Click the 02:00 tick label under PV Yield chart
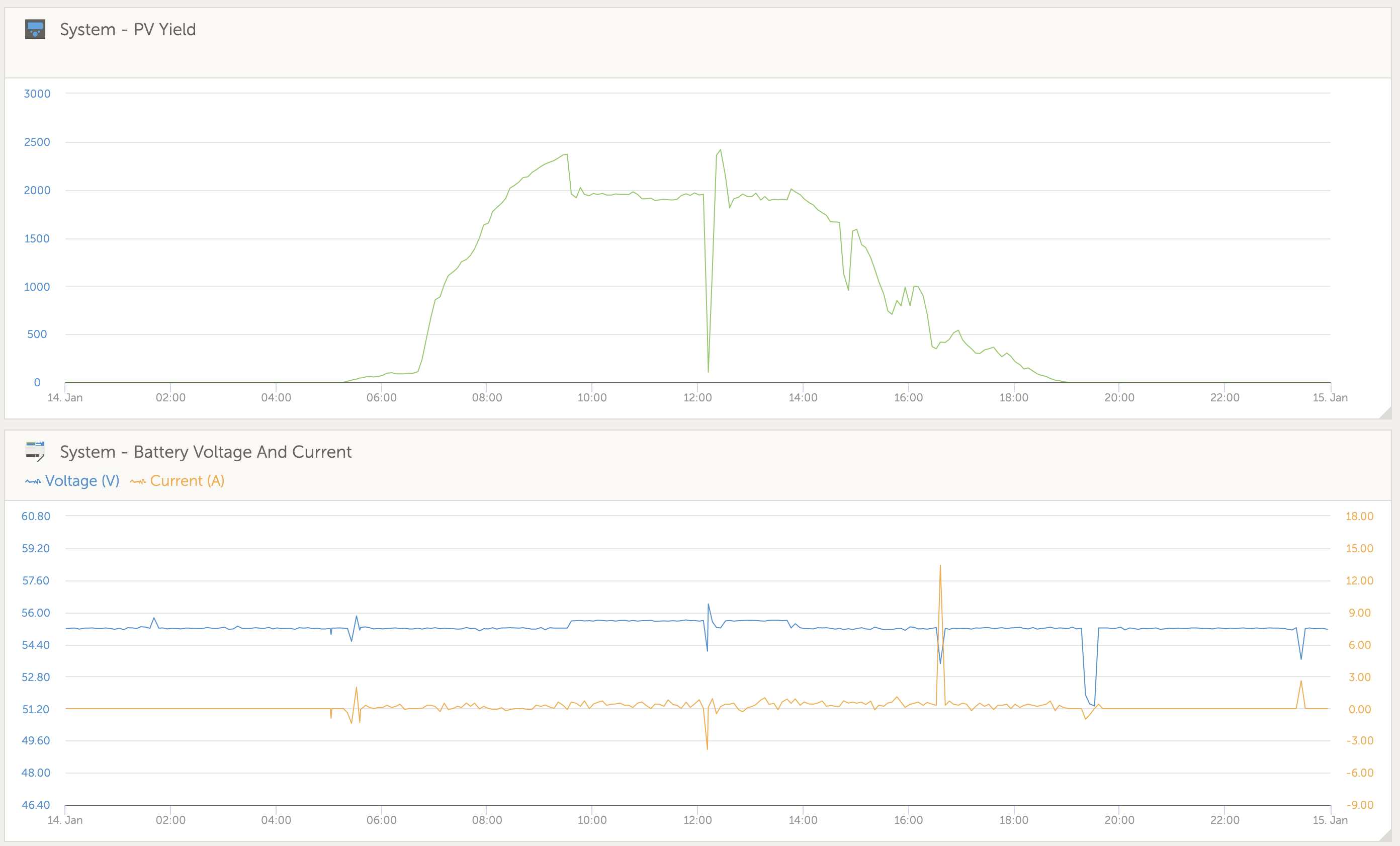1400x846 pixels. pos(170,398)
